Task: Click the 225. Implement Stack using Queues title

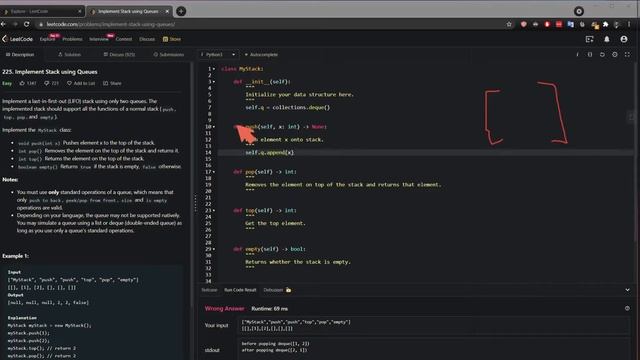Action: tap(50, 72)
